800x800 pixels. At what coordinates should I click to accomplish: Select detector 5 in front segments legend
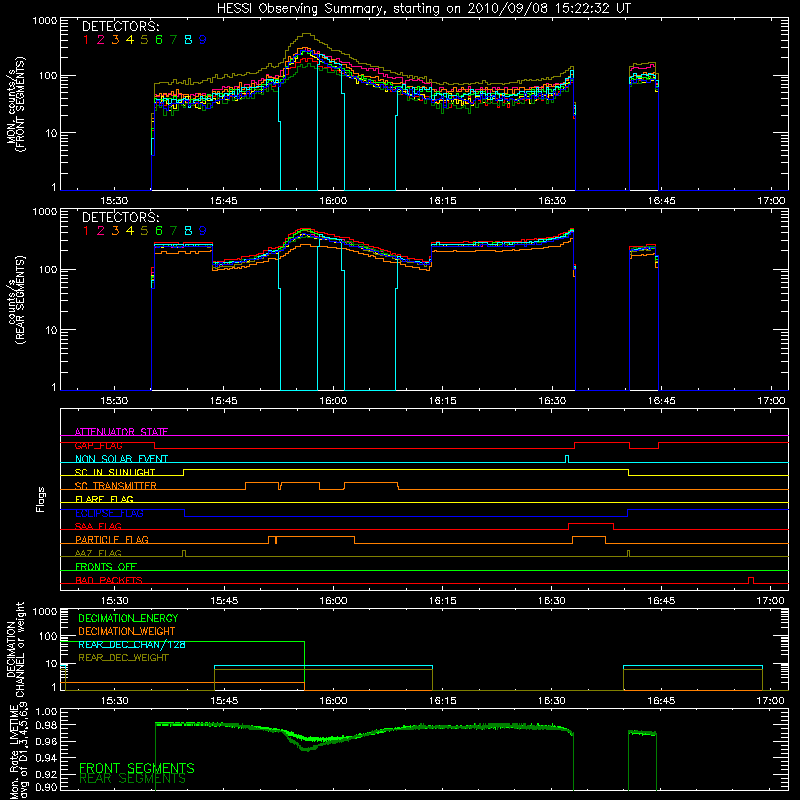click(144, 40)
